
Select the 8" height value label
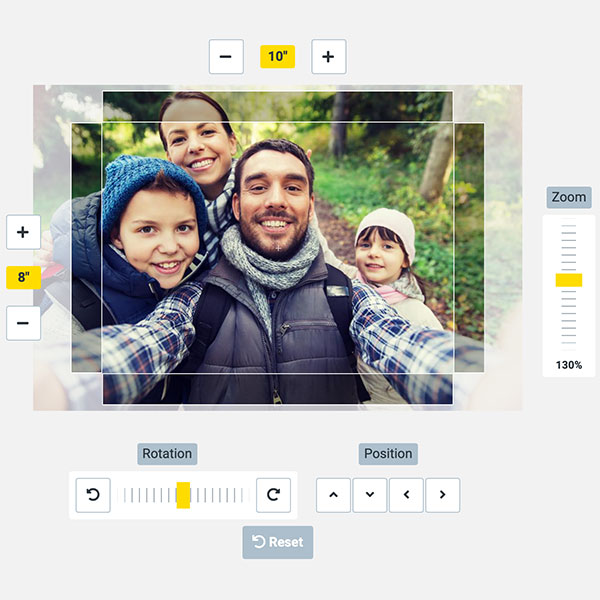click(23, 278)
